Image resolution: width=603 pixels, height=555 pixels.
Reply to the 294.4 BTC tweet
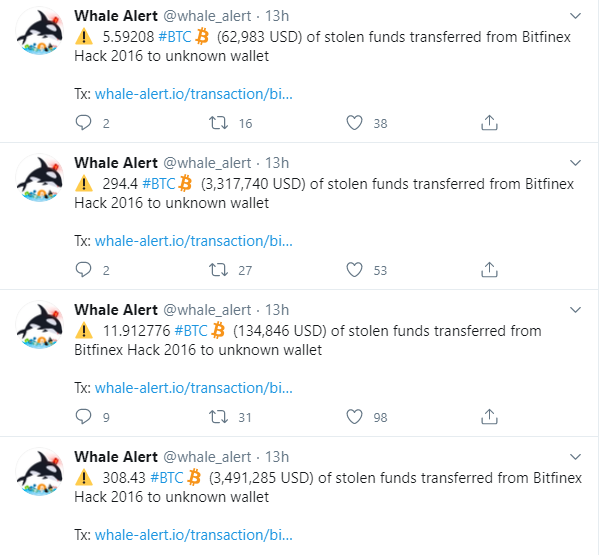coord(84,269)
